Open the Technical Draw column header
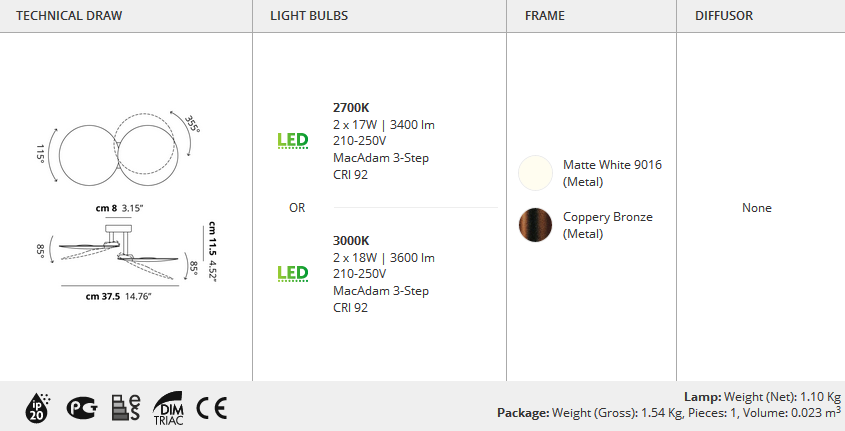The width and height of the screenshot is (845, 431). [x=69, y=16]
